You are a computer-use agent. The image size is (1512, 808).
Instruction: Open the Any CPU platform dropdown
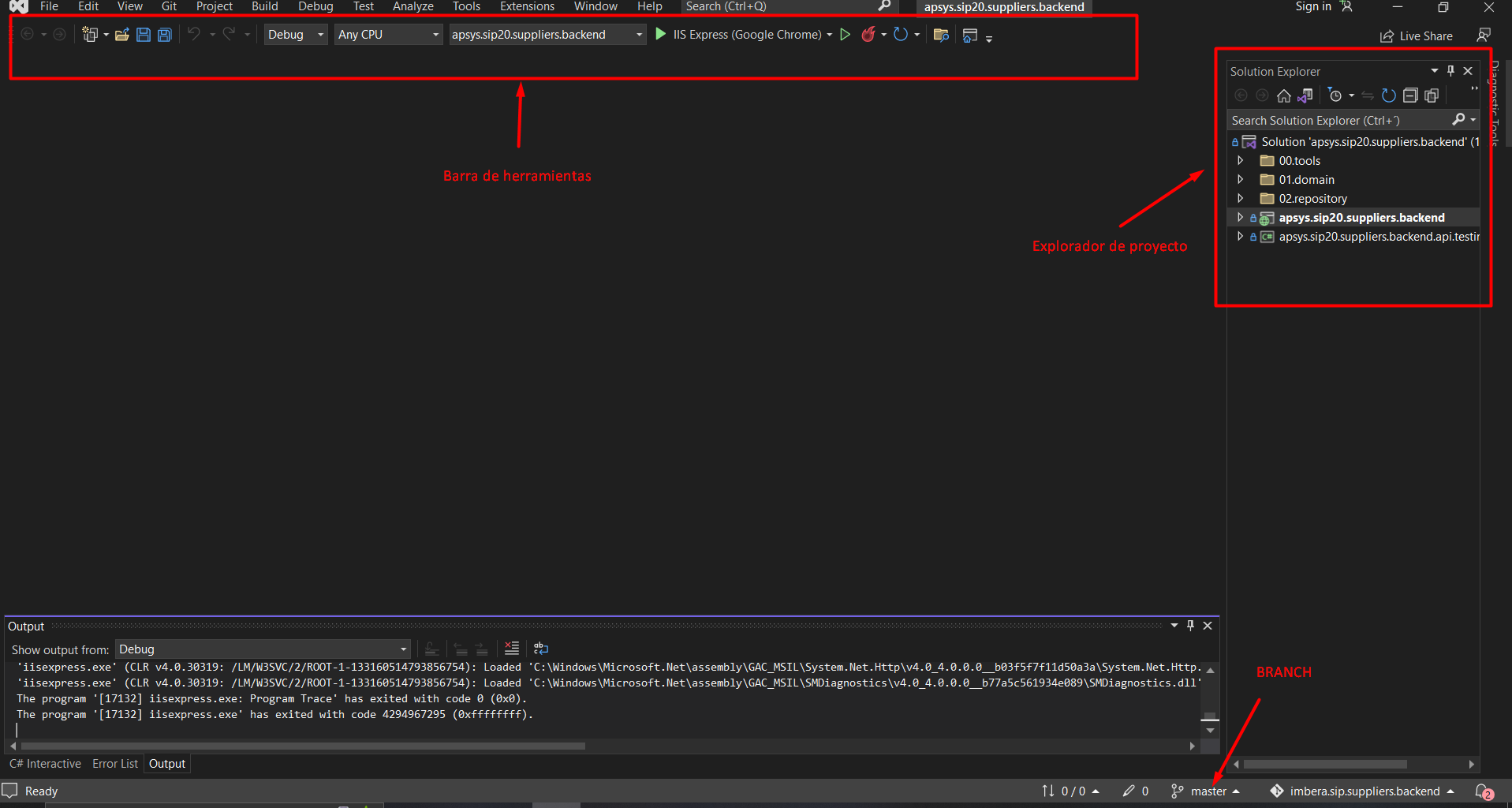coord(388,35)
